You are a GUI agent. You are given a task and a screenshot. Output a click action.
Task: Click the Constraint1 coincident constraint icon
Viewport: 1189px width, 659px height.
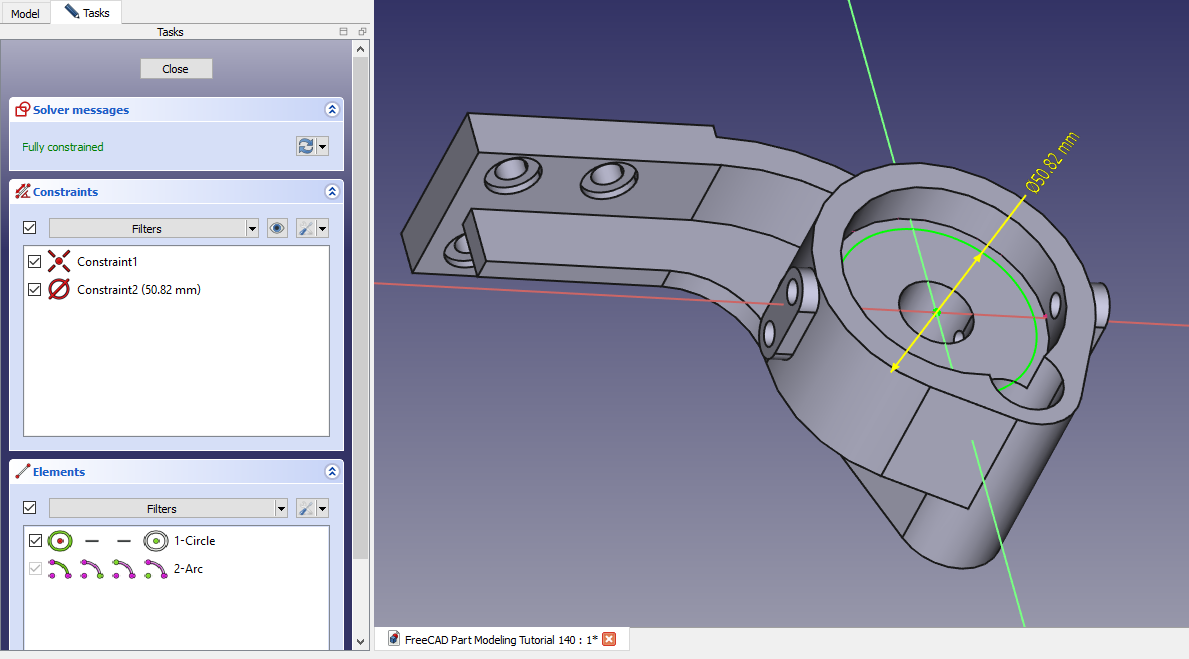point(59,262)
